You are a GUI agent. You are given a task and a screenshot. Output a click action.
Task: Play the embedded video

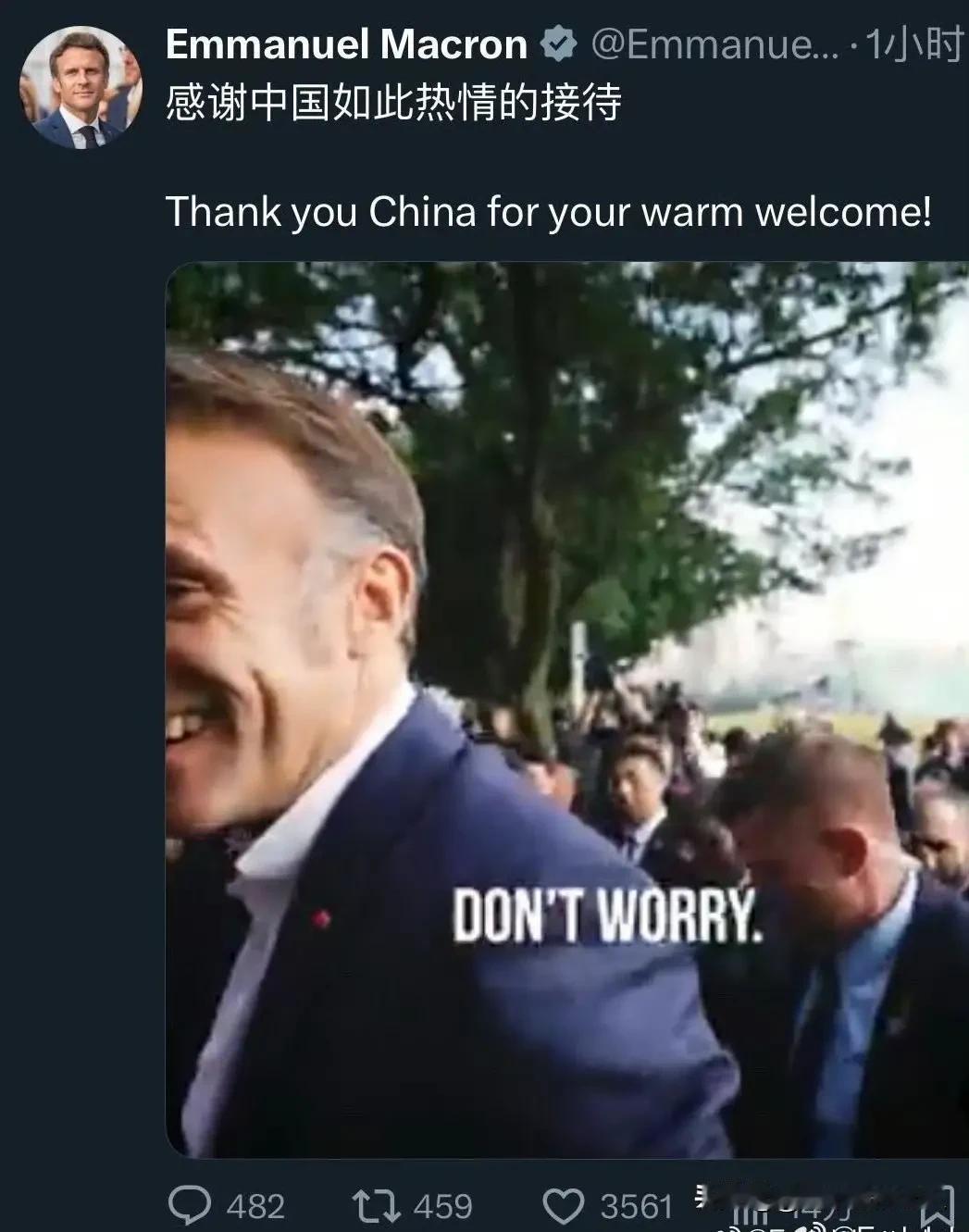coord(567,710)
